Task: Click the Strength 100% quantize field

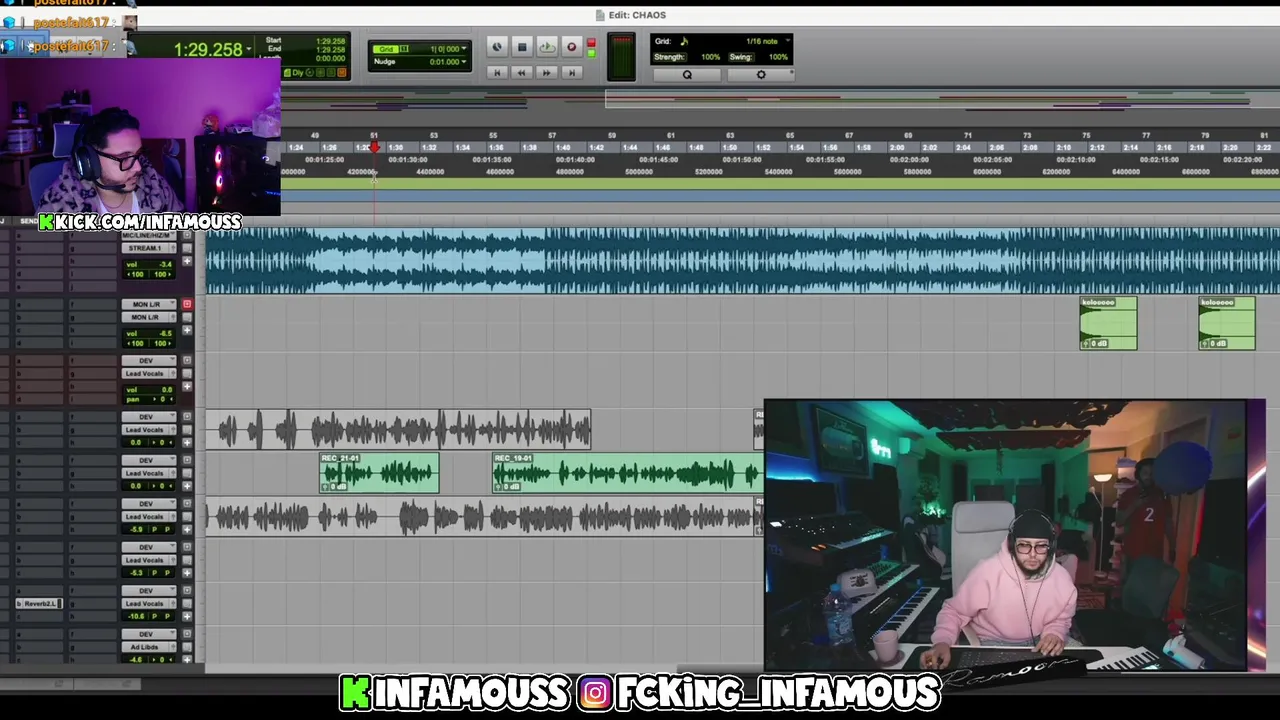Action: click(688, 57)
